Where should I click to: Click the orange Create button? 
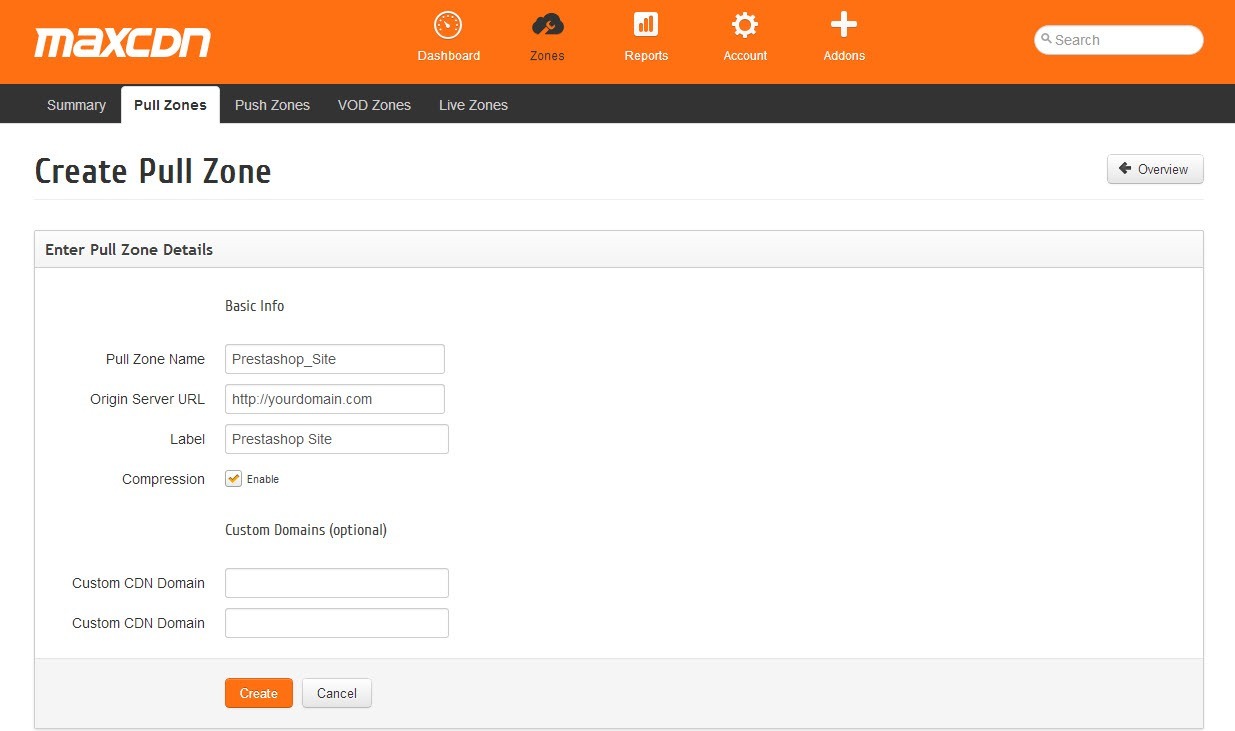259,693
